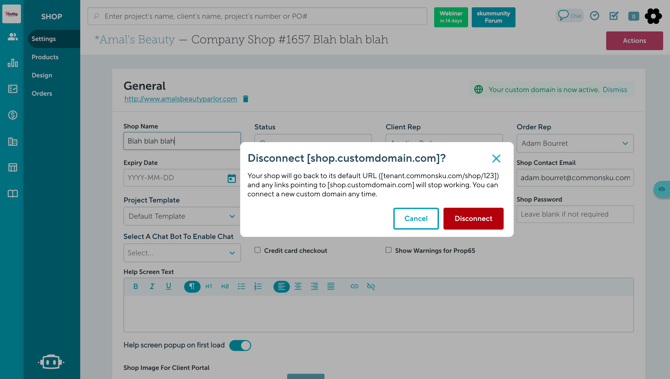The width and height of the screenshot is (670, 379).
Task: Click inside the Help Screen Text area
Action: pyautogui.click(x=379, y=314)
